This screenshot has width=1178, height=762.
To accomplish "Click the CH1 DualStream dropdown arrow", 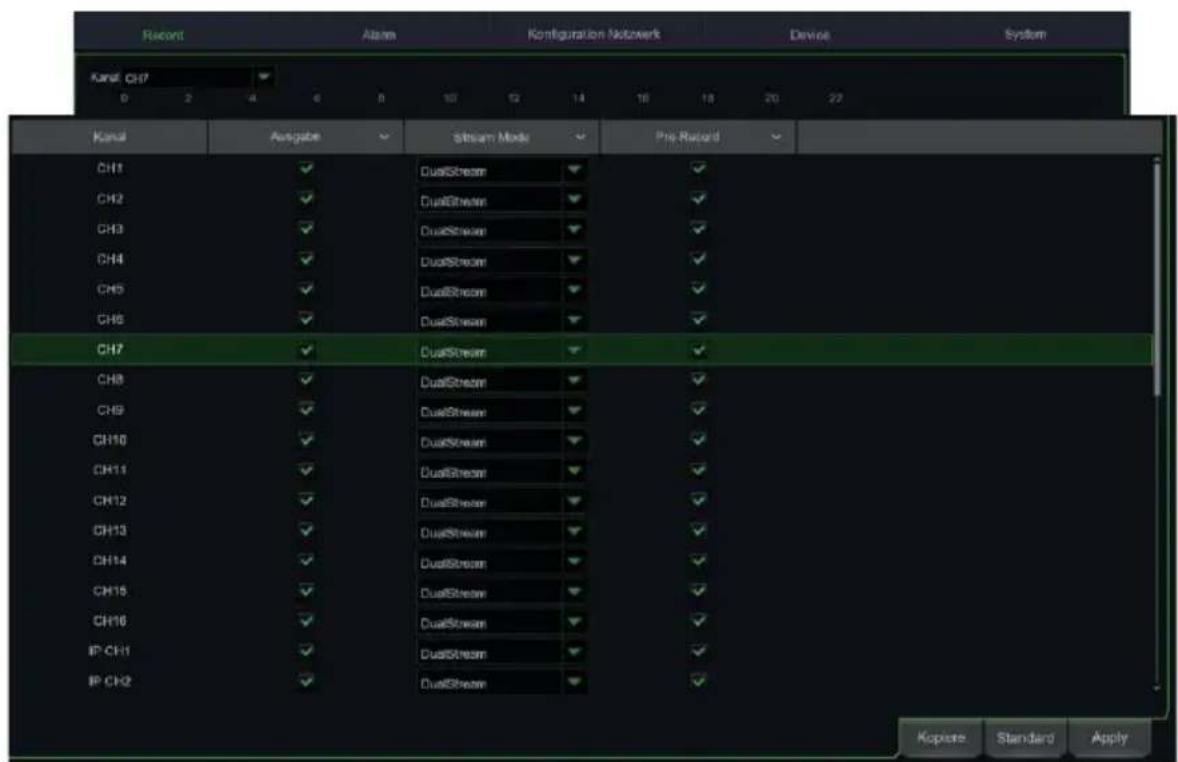I will pos(574,170).
